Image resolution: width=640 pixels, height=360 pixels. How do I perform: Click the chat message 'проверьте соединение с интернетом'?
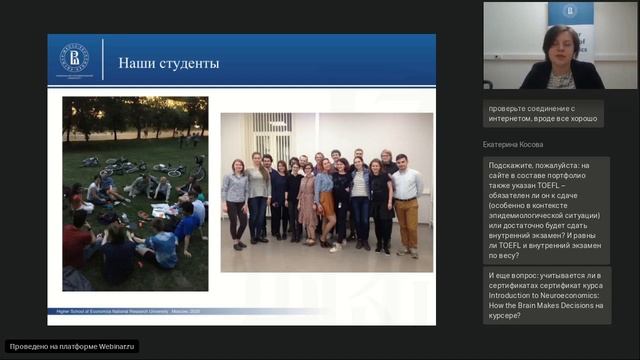[x=543, y=113]
